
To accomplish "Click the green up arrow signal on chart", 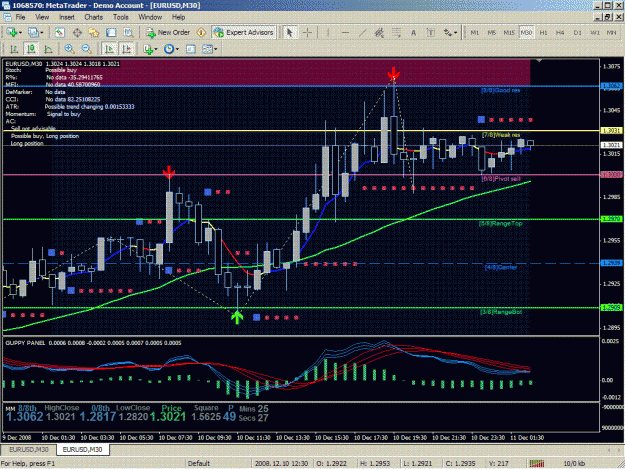I will (x=237, y=317).
